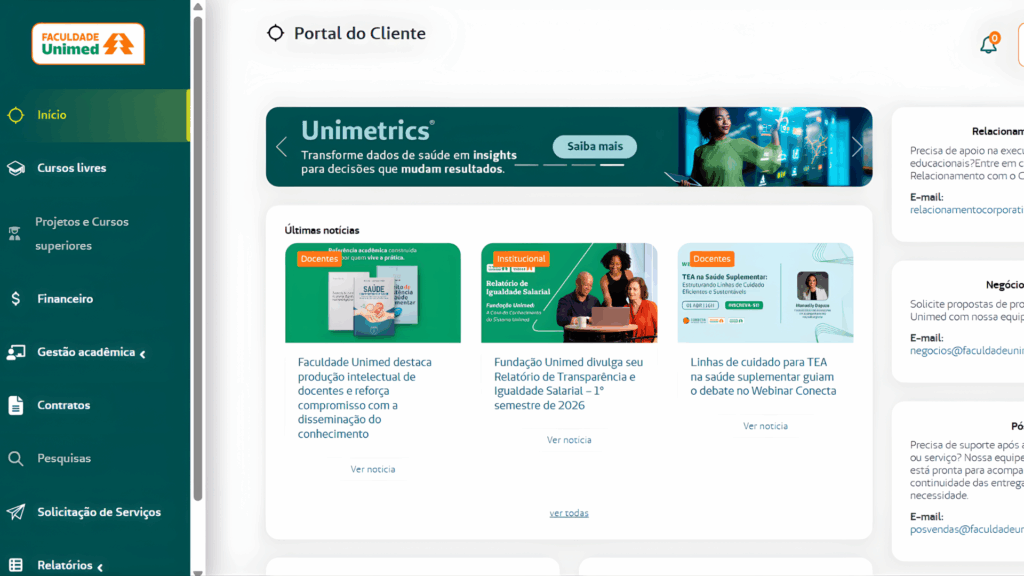Click Ver notícia under TEA webinar news

[x=765, y=426]
